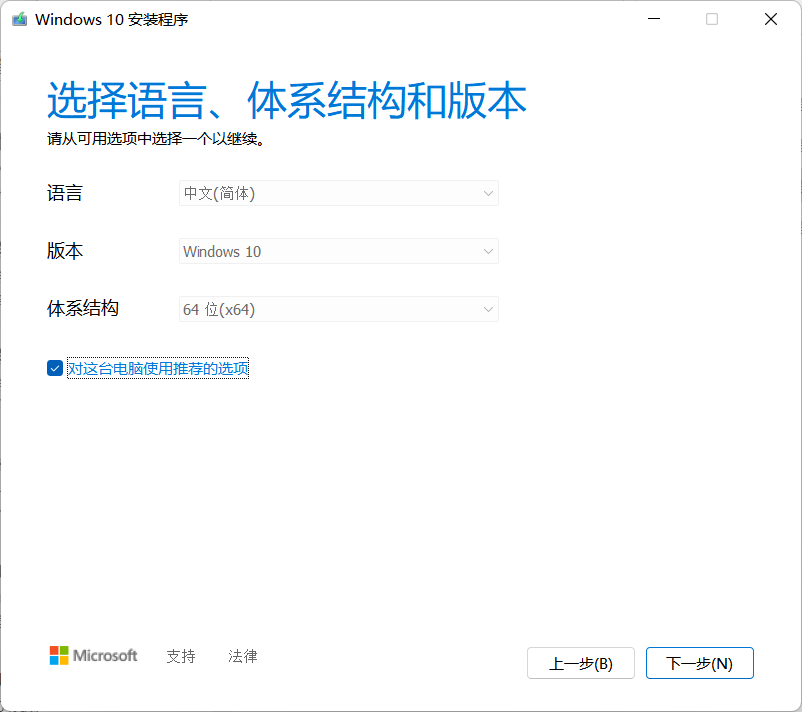This screenshot has height=712, width=802.
Task: Click the 语言 field label
Action: point(64,193)
